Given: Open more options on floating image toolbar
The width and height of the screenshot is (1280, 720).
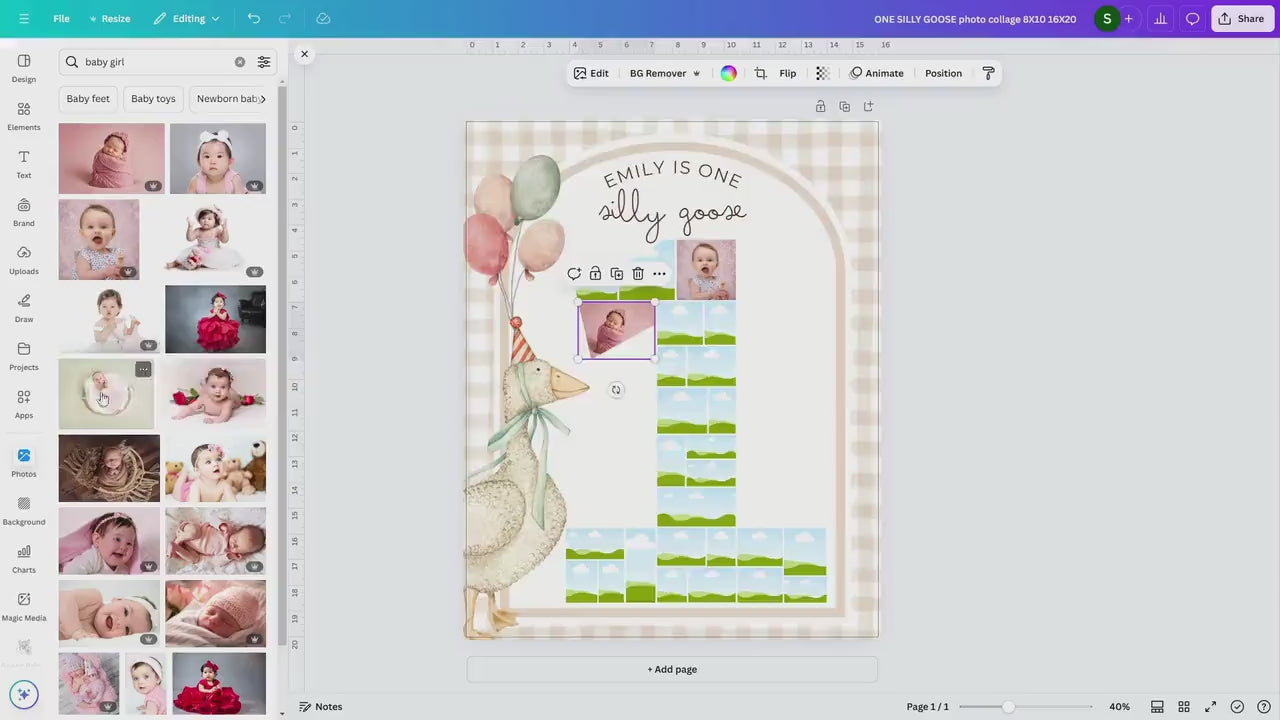Looking at the screenshot, I should [x=659, y=274].
